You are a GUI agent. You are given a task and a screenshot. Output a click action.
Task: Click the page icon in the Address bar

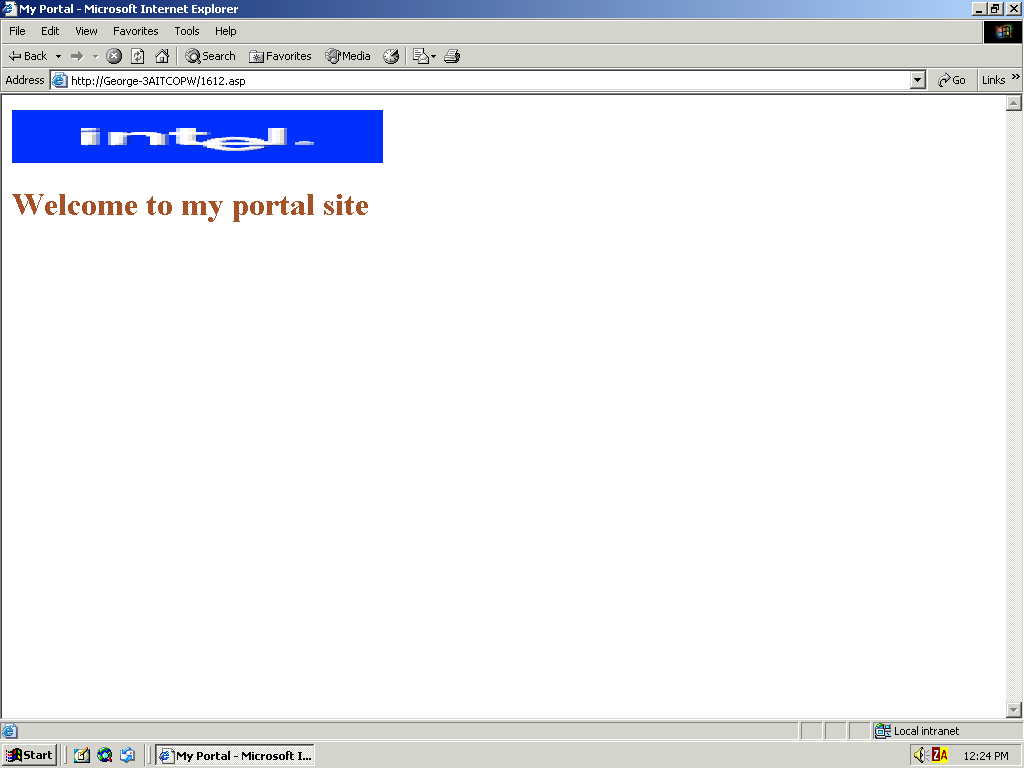coord(59,80)
